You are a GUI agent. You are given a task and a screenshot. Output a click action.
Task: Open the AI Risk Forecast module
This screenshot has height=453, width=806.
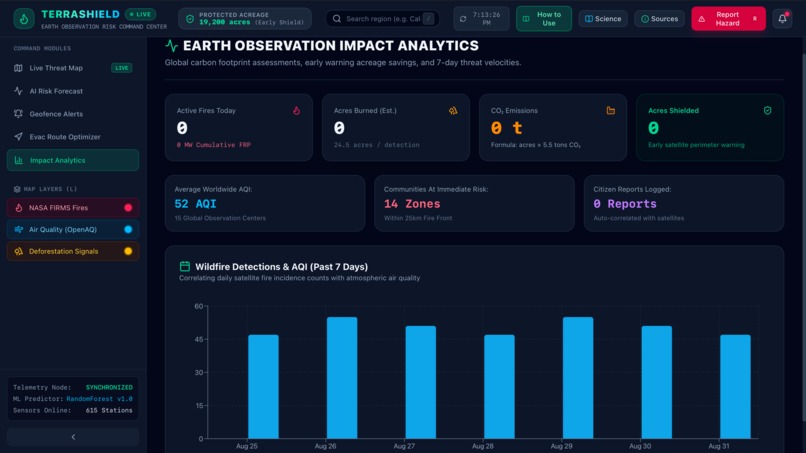tap(73, 91)
